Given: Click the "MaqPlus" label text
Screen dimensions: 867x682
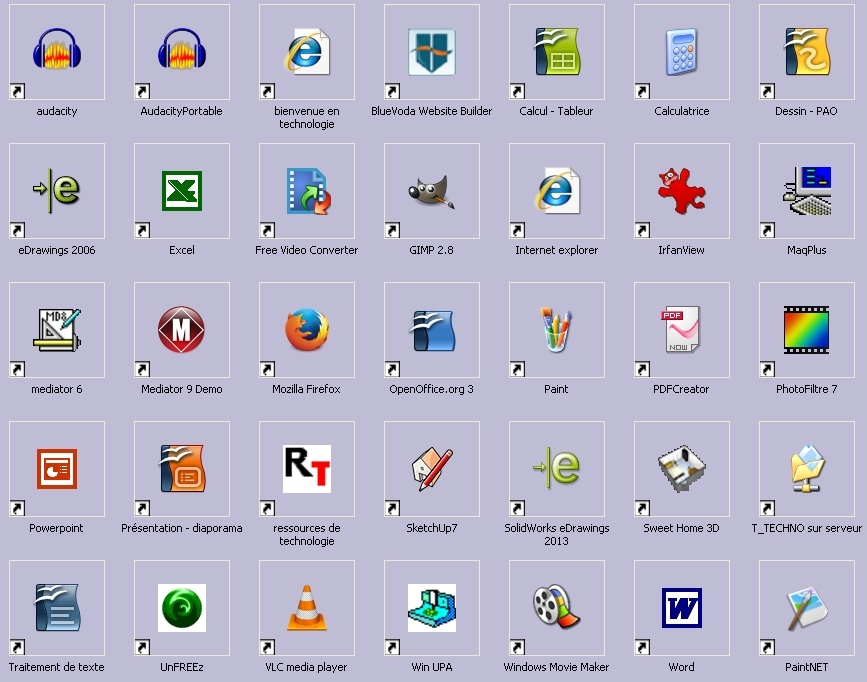Looking at the screenshot, I should [807, 250].
